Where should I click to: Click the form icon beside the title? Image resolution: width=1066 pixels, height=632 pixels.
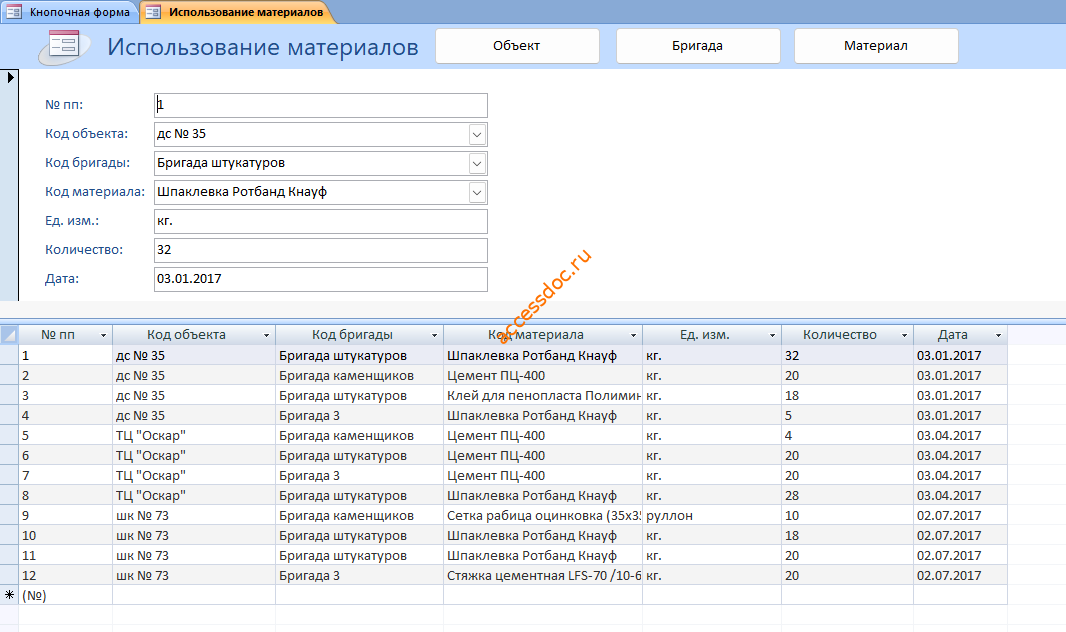click(x=64, y=46)
